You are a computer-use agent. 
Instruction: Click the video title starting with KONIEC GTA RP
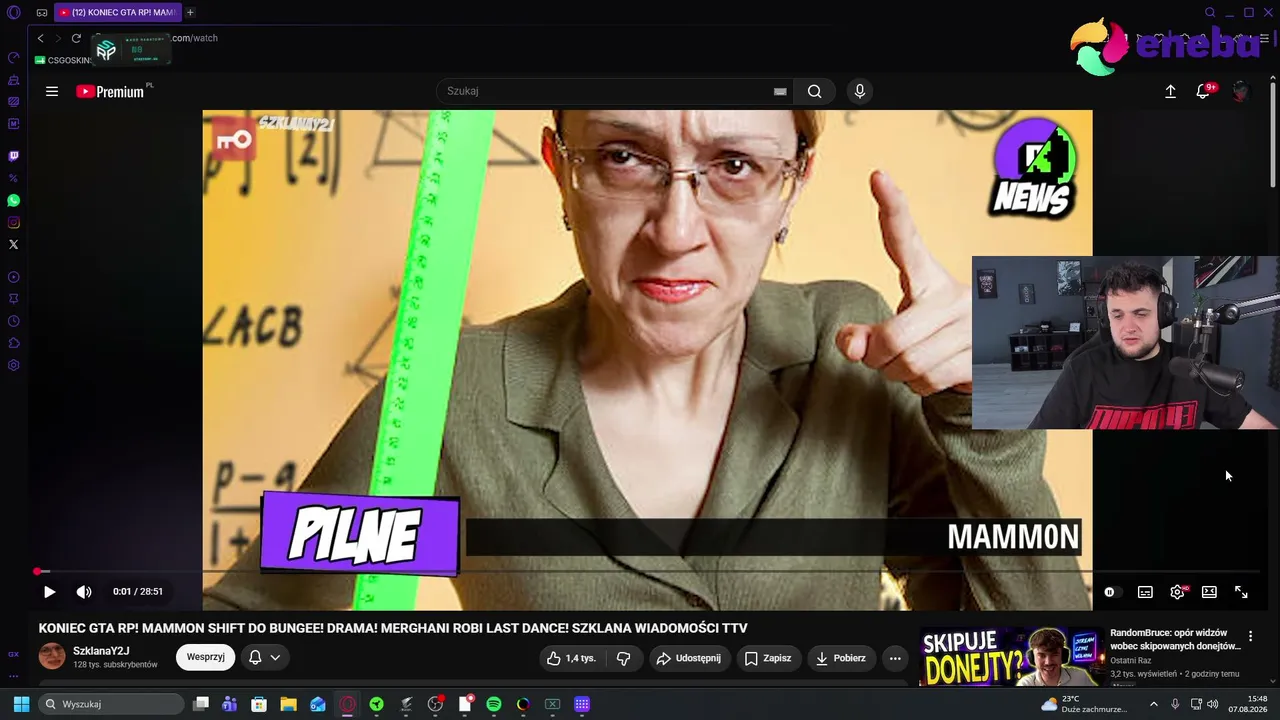point(393,628)
